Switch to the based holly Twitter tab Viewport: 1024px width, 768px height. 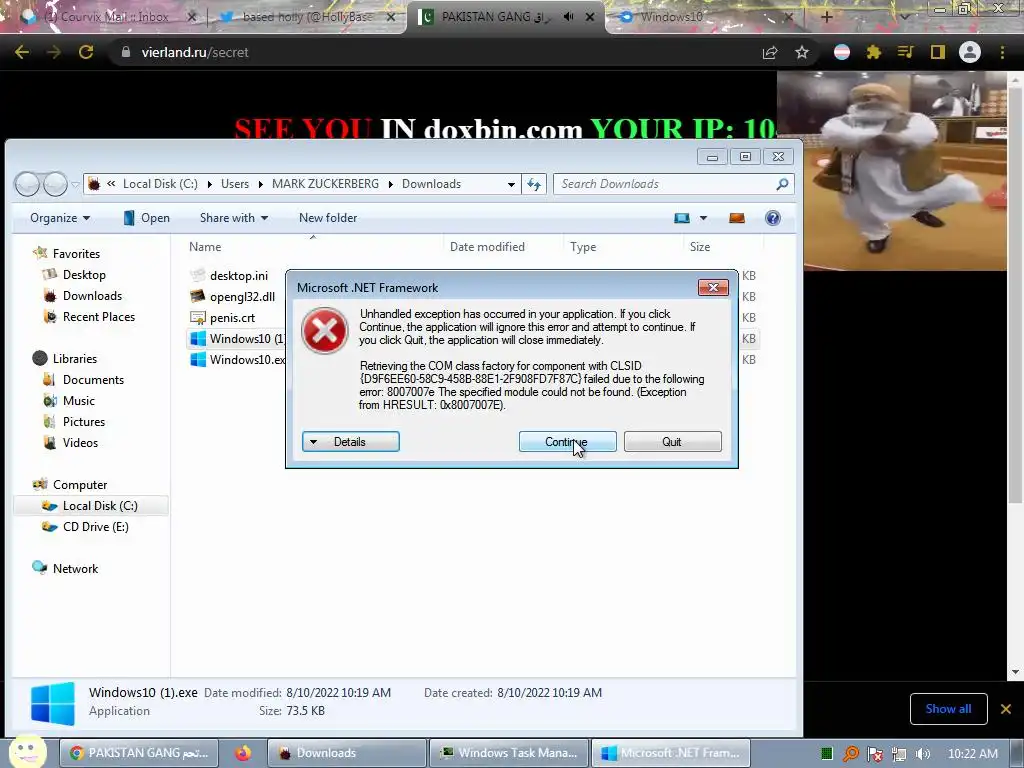[x=307, y=17]
